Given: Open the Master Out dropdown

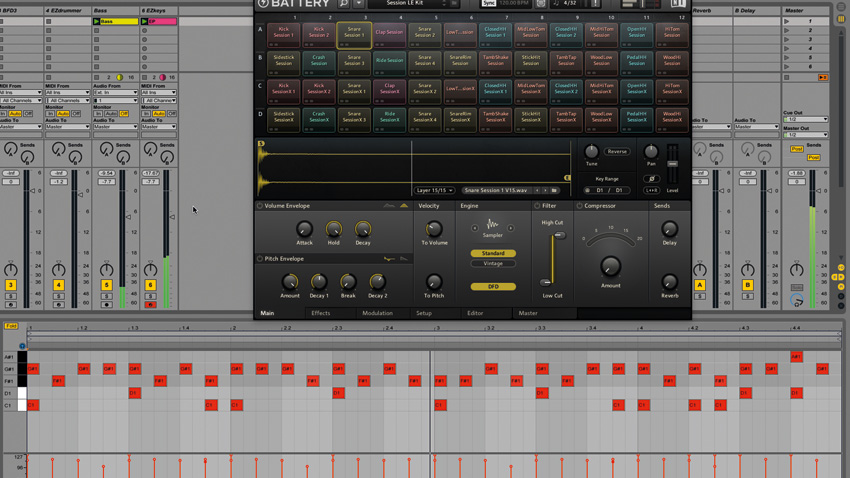Looking at the screenshot, I should coord(806,134).
